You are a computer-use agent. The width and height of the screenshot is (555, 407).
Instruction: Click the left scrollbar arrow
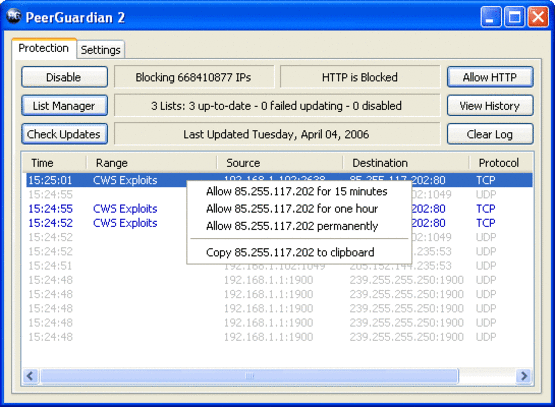[x=30, y=376]
